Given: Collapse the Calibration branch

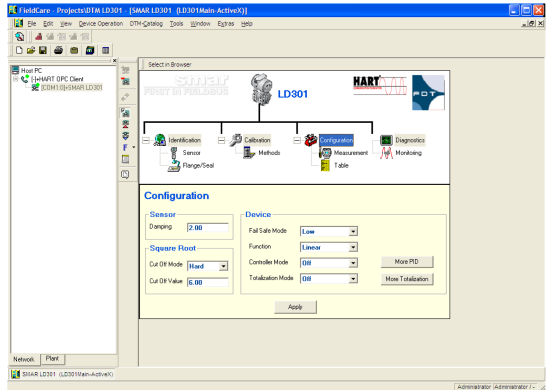Looking at the screenshot, I should [221, 140].
